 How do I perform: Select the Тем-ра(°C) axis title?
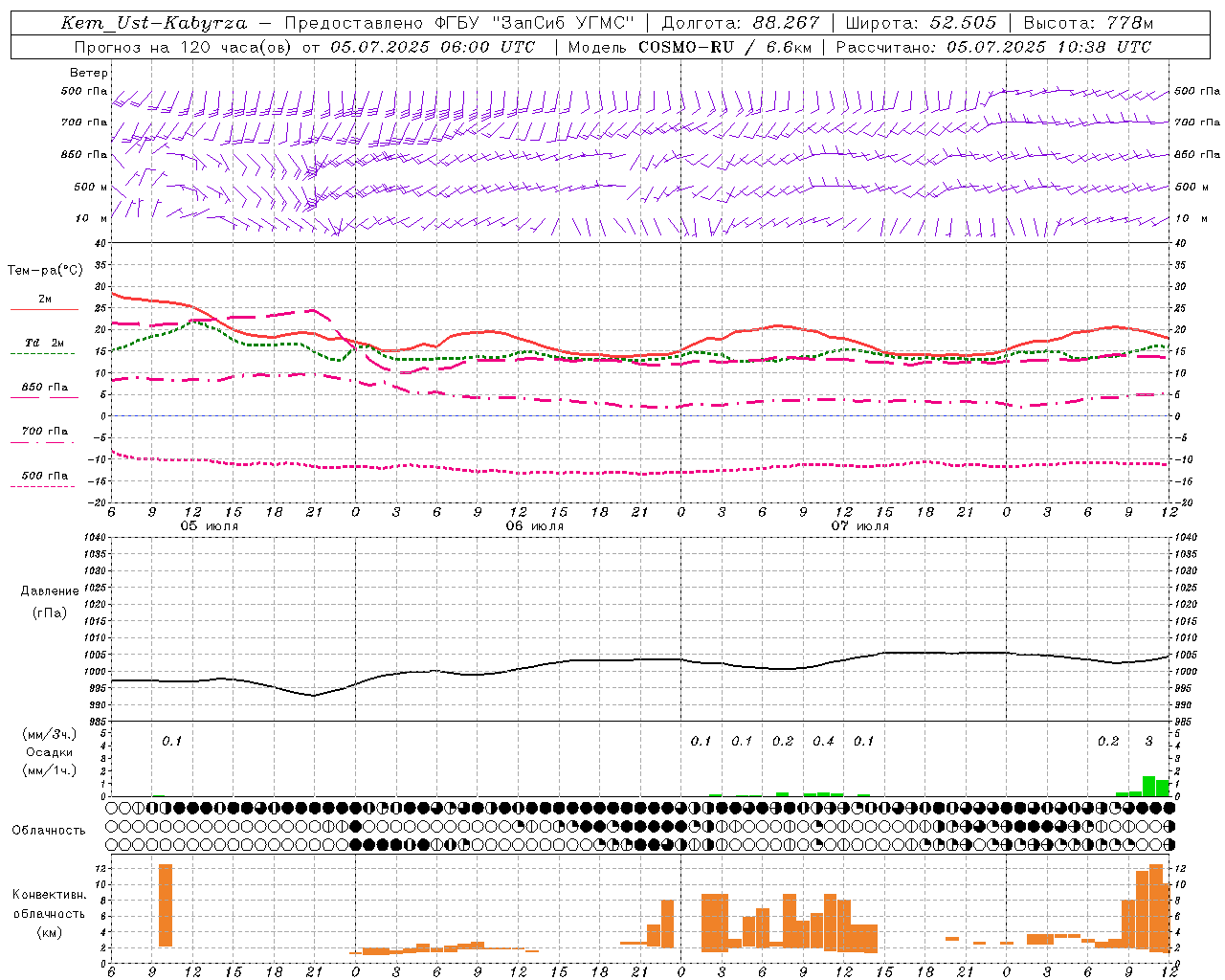coord(45,271)
